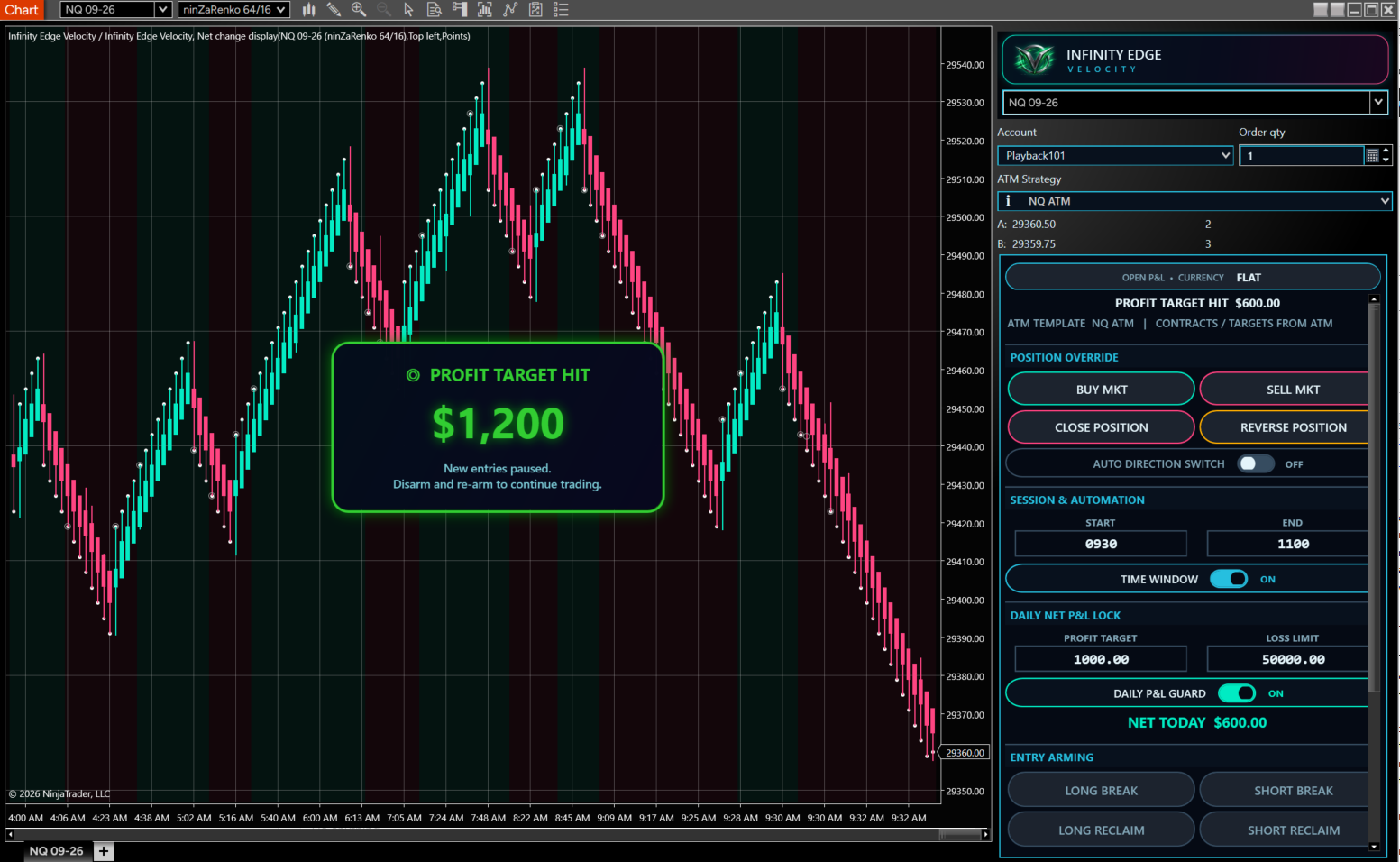Click the CLOSE POSITION button
The image size is (1400, 862).
(x=1101, y=427)
